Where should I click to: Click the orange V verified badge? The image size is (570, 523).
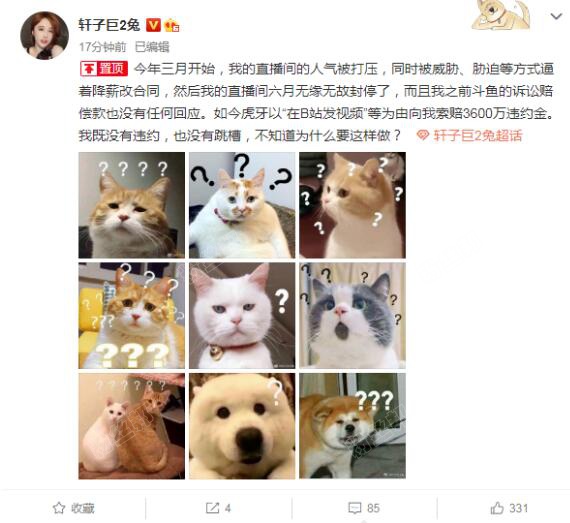[153, 25]
